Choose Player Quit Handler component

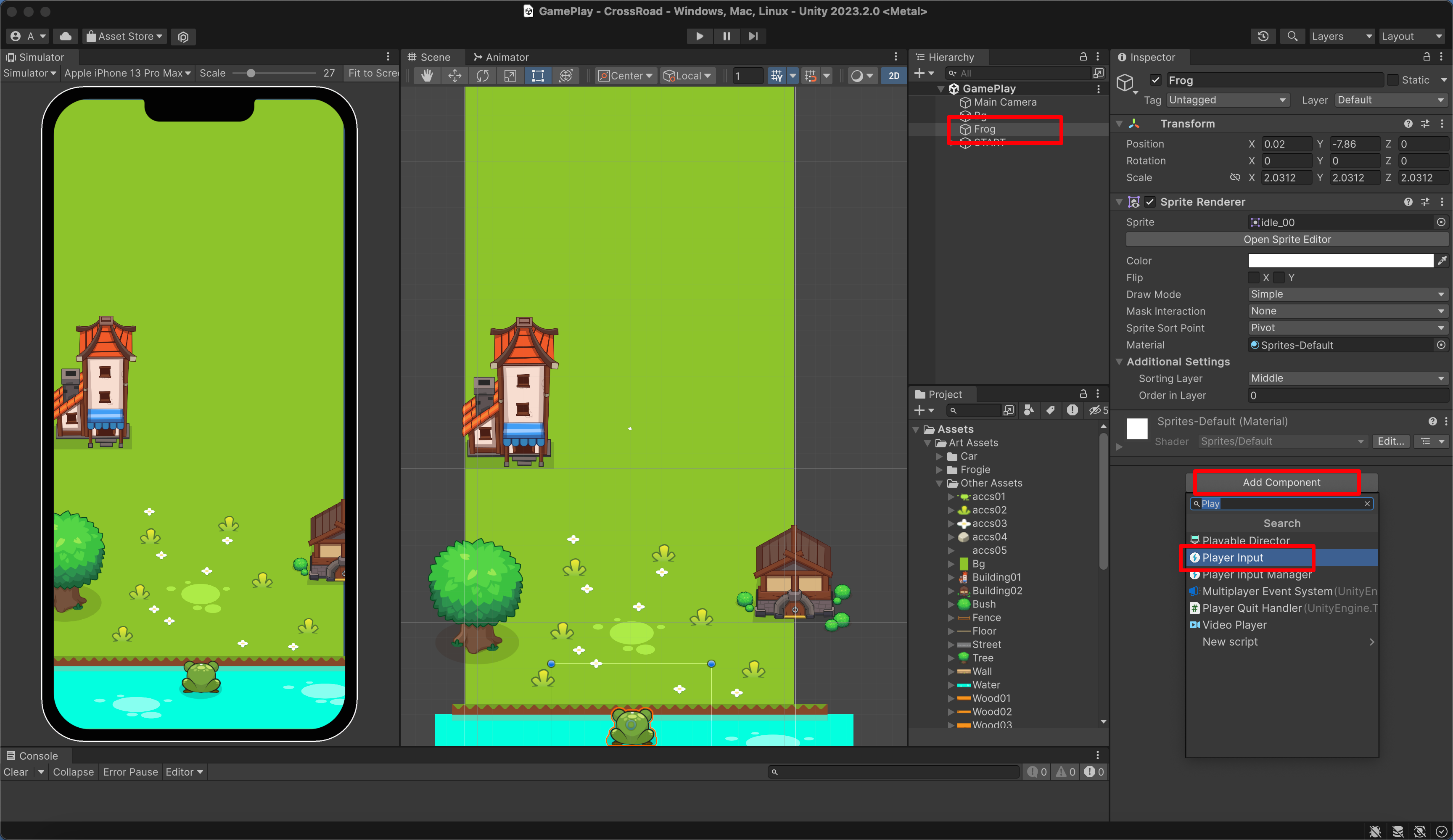point(1282,608)
